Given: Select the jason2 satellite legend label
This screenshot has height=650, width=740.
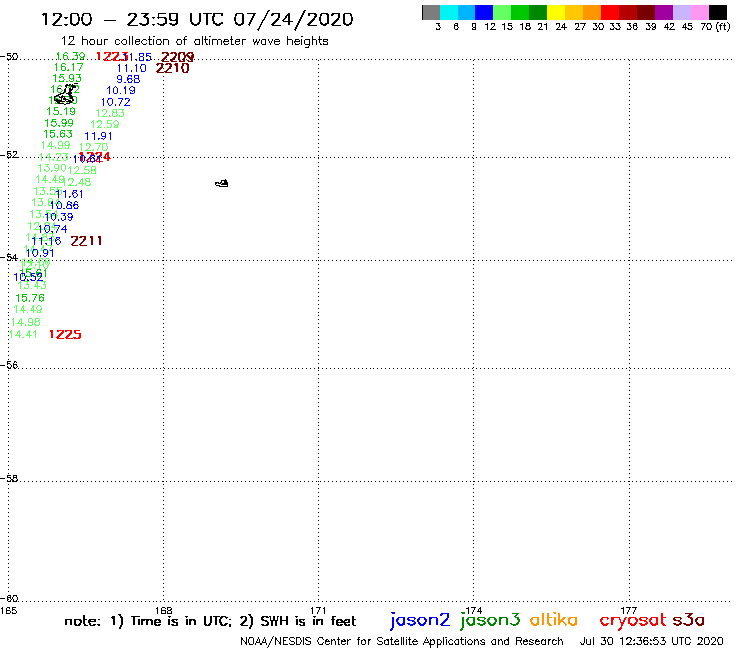Looking at the screenshot, I should 420,620.
